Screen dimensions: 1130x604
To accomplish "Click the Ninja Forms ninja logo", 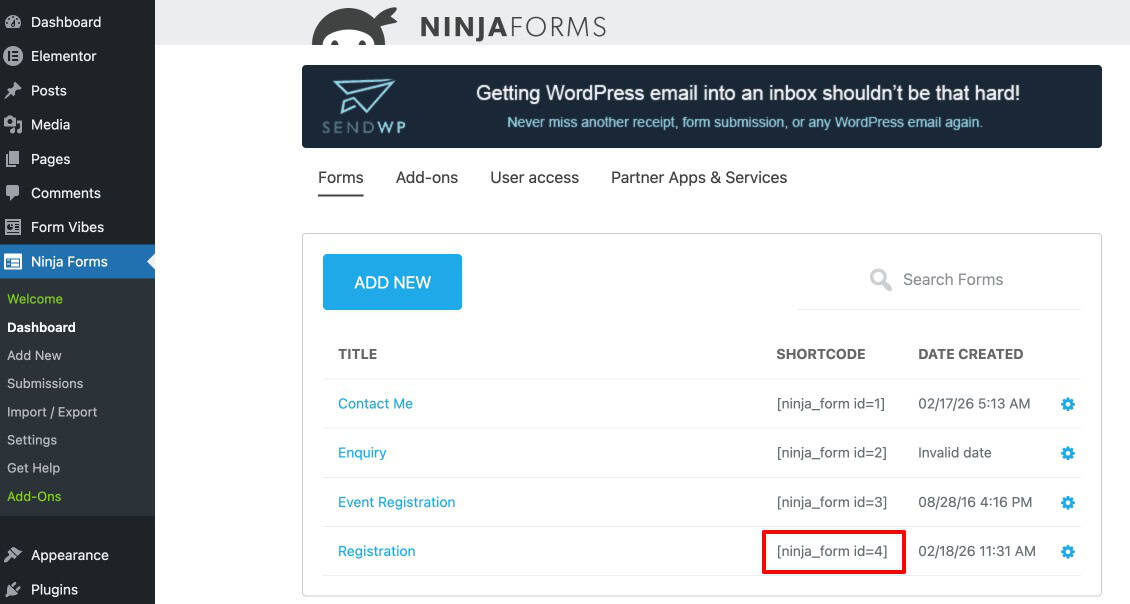I will (353, 27).
